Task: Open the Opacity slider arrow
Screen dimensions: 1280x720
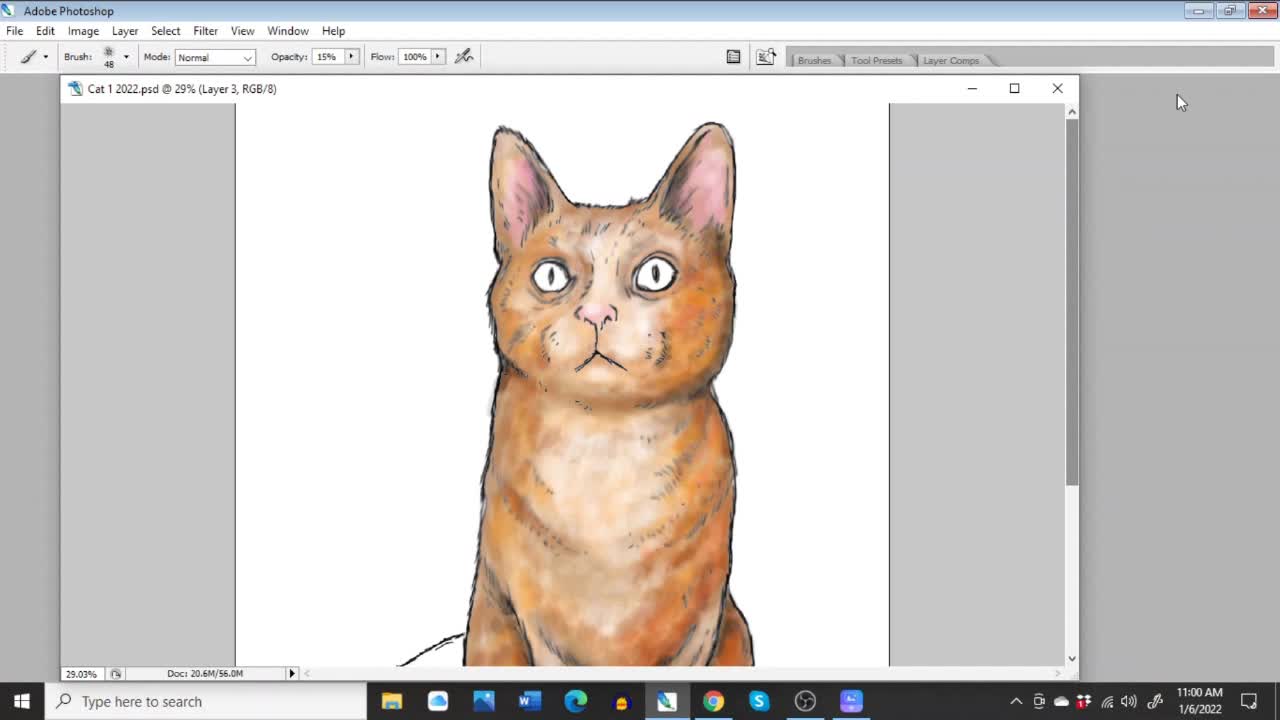Action: (x=351, y=57)
